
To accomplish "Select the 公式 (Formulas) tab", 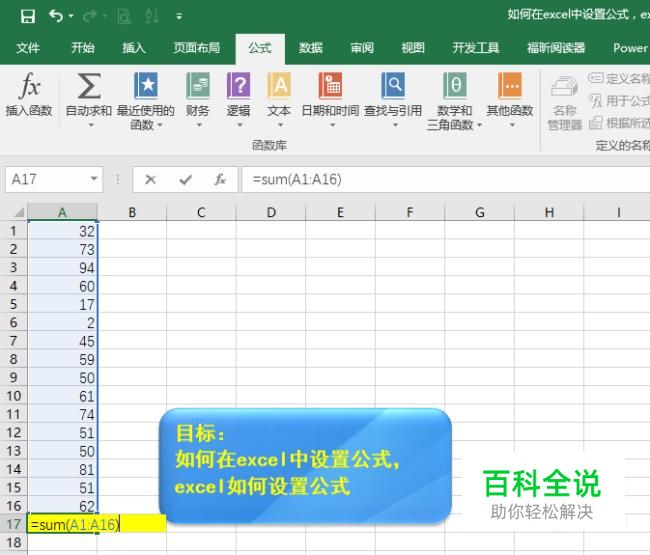I will coord(260,48).
